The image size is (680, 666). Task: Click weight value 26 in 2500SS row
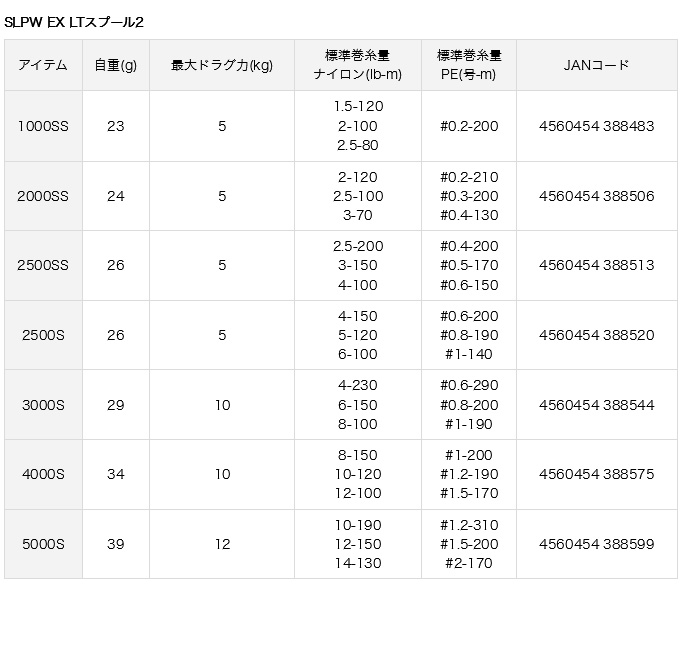click(116, 265)
